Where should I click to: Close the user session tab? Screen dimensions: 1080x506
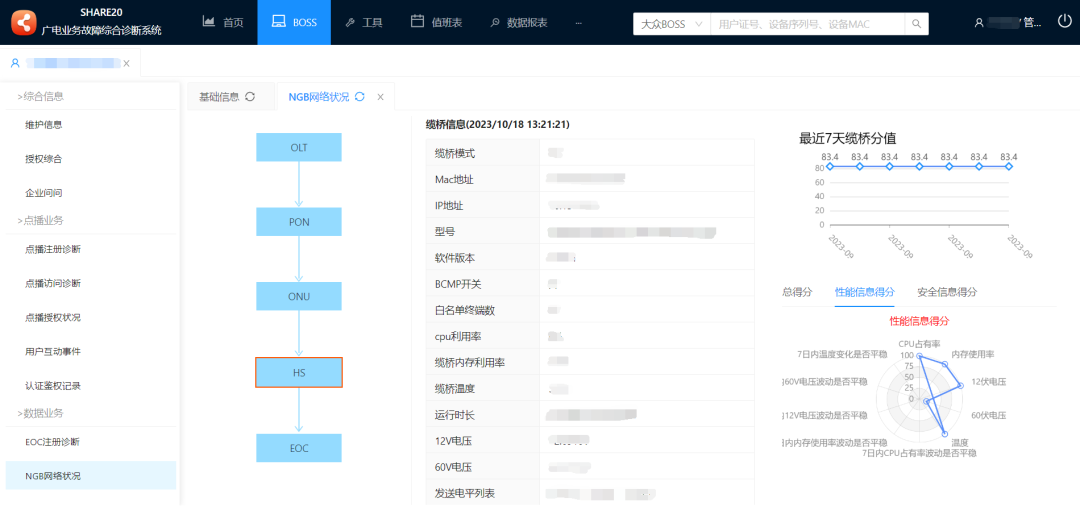tap(126, 63)
